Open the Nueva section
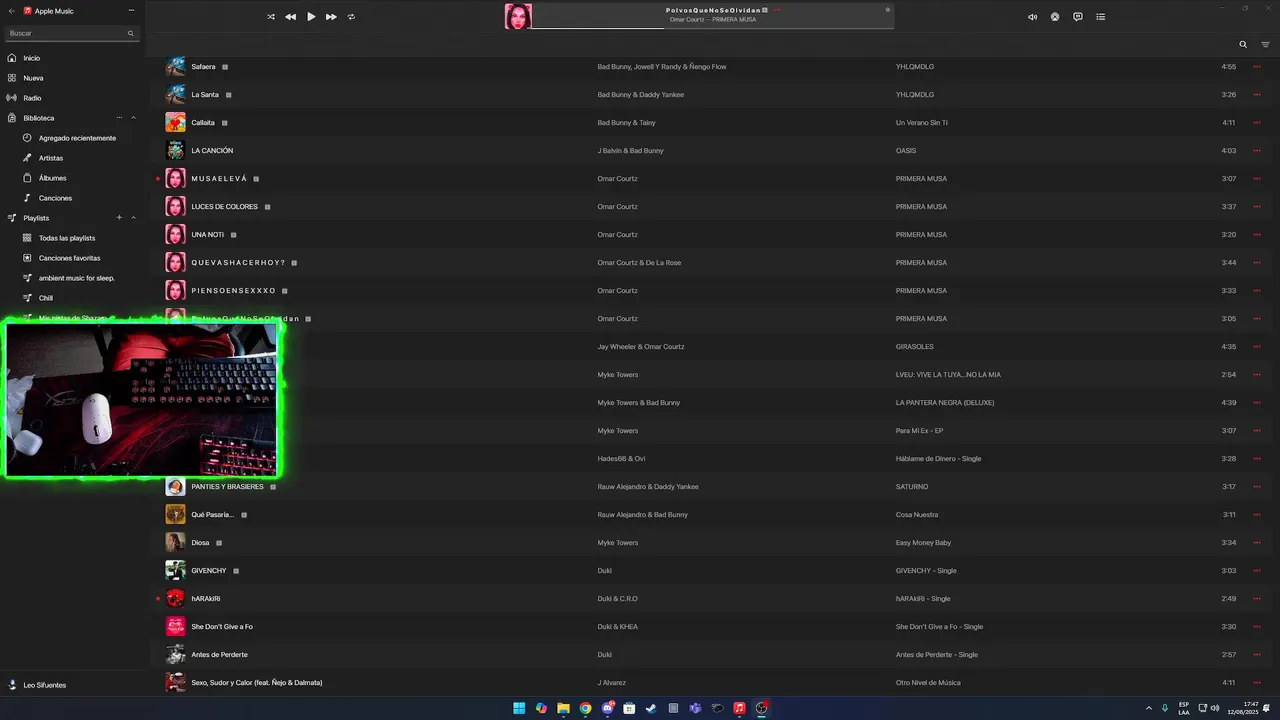 (33, 78)
